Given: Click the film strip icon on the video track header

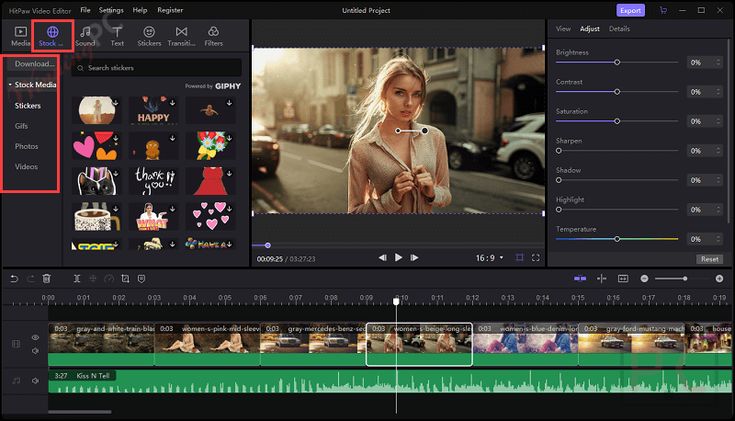Looking at the screenshot, I should (16, 344).
